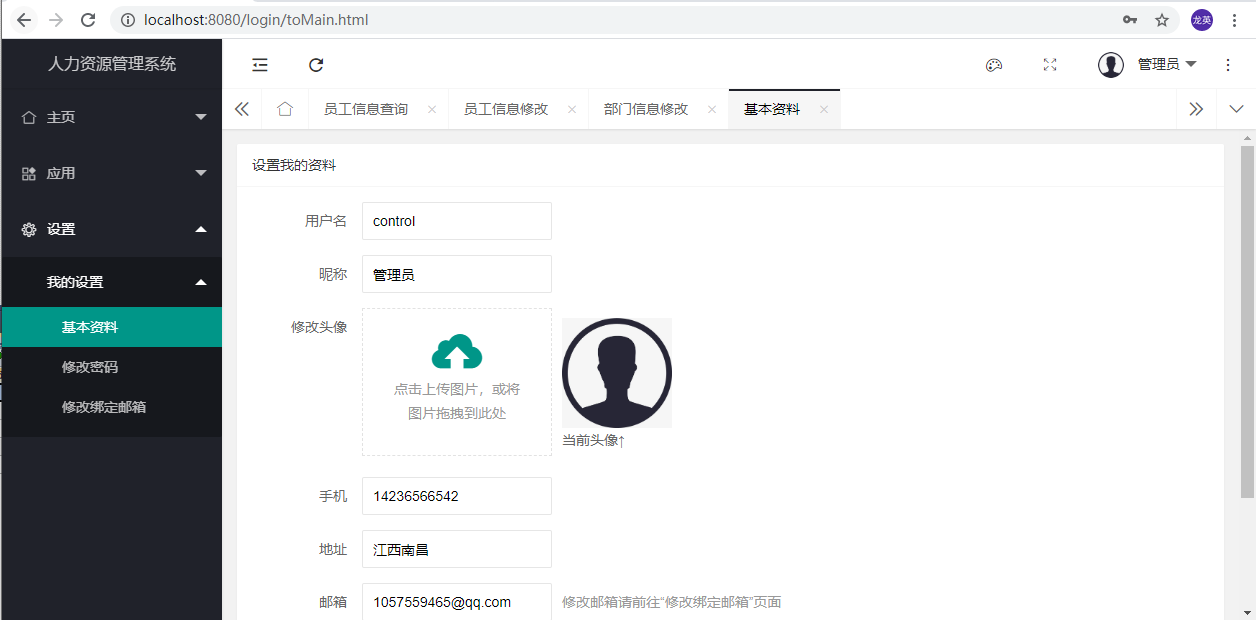1256x620 pixels.
Task: Switch to the 员工信息查询 tab
Action: [366, 109]
